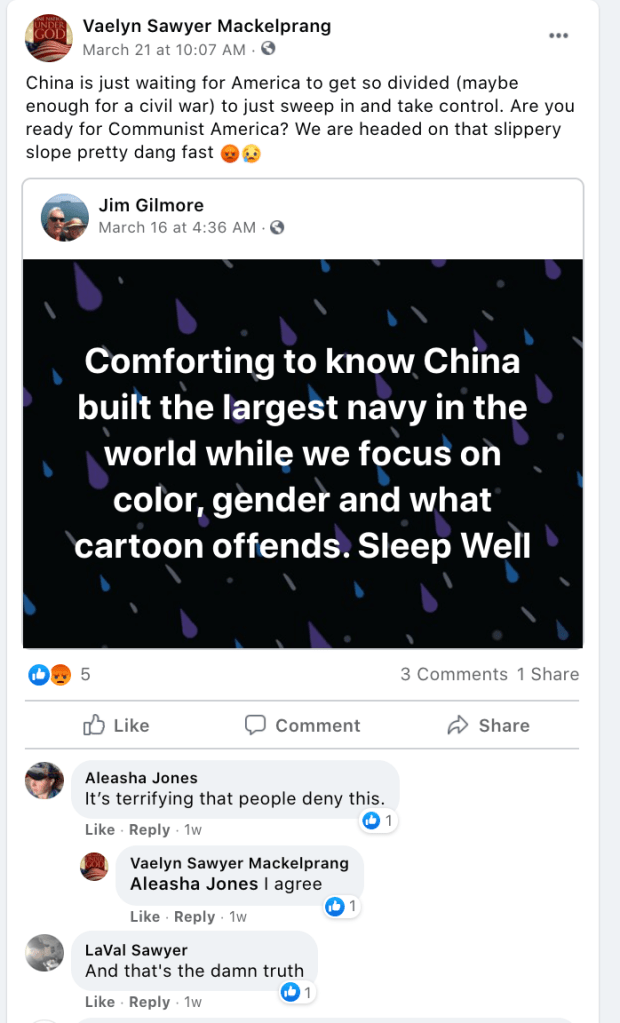Screen dimensions: 620x1023
Task: Click the Comment speech bubble button
Action: pos(302,725)
